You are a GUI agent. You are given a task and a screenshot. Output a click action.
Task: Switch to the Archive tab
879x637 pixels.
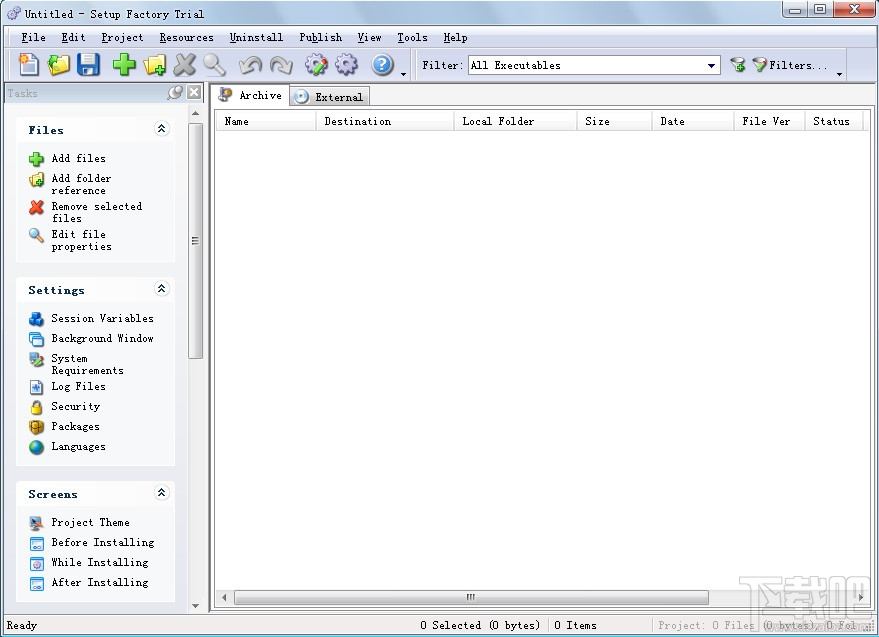[250, 95]
